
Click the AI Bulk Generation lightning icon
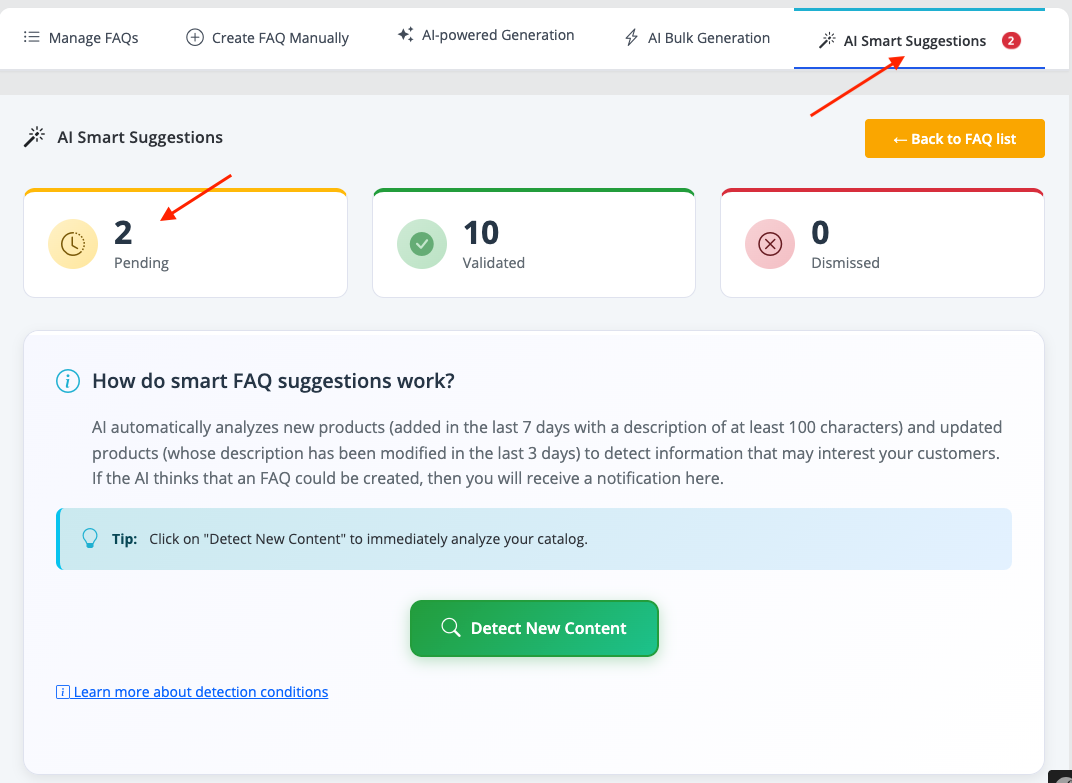pyautogui.click(x=631, y=38)
